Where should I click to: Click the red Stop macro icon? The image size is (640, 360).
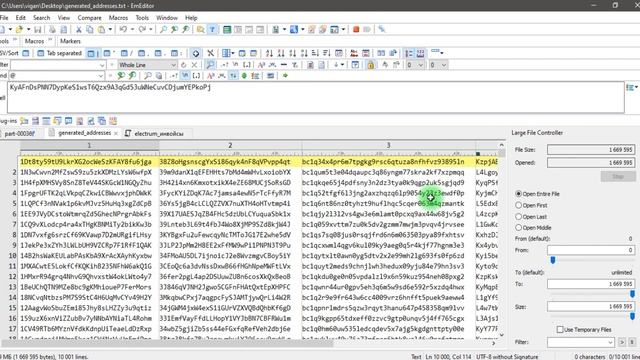click(356, 29)
